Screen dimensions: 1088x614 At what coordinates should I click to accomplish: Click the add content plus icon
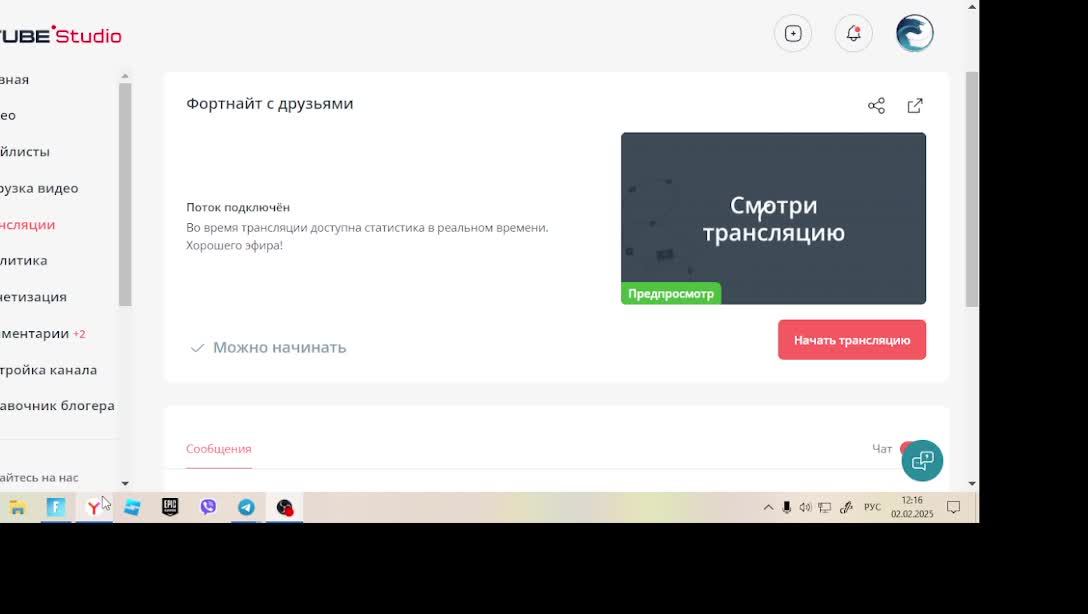pyautogui.click(x=793, y=33)
